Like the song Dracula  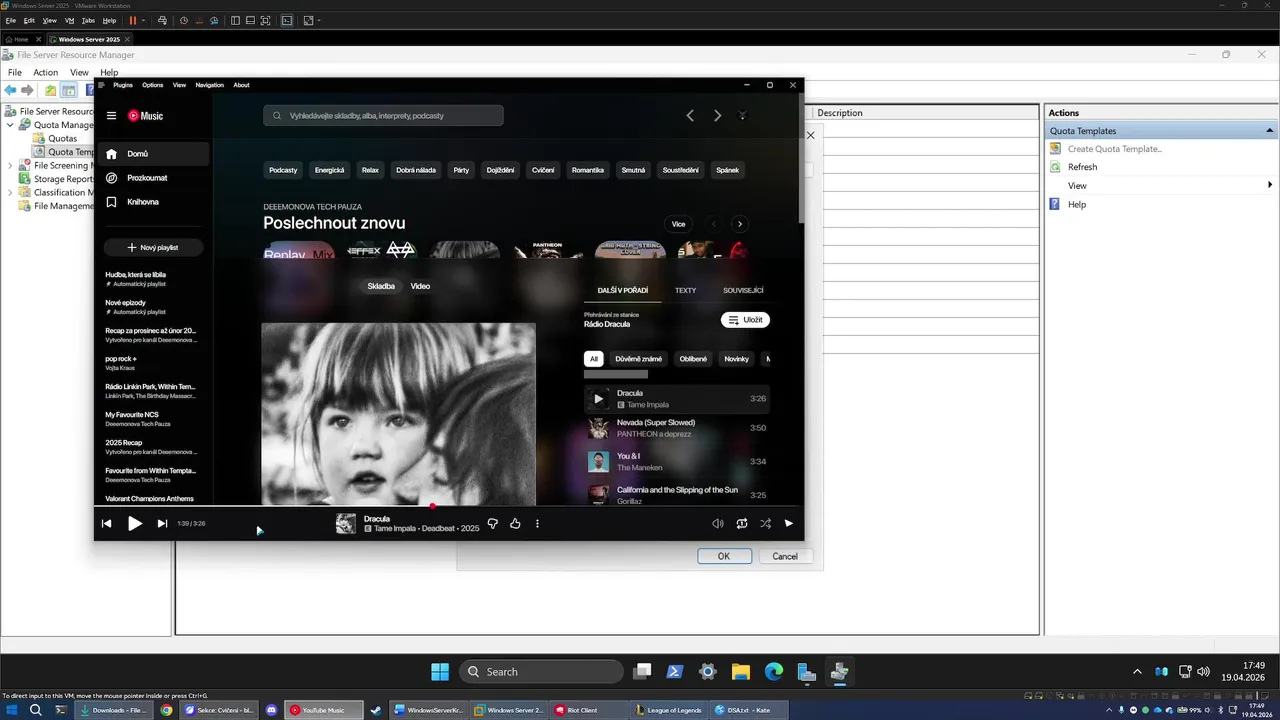(x=515, y=523)
